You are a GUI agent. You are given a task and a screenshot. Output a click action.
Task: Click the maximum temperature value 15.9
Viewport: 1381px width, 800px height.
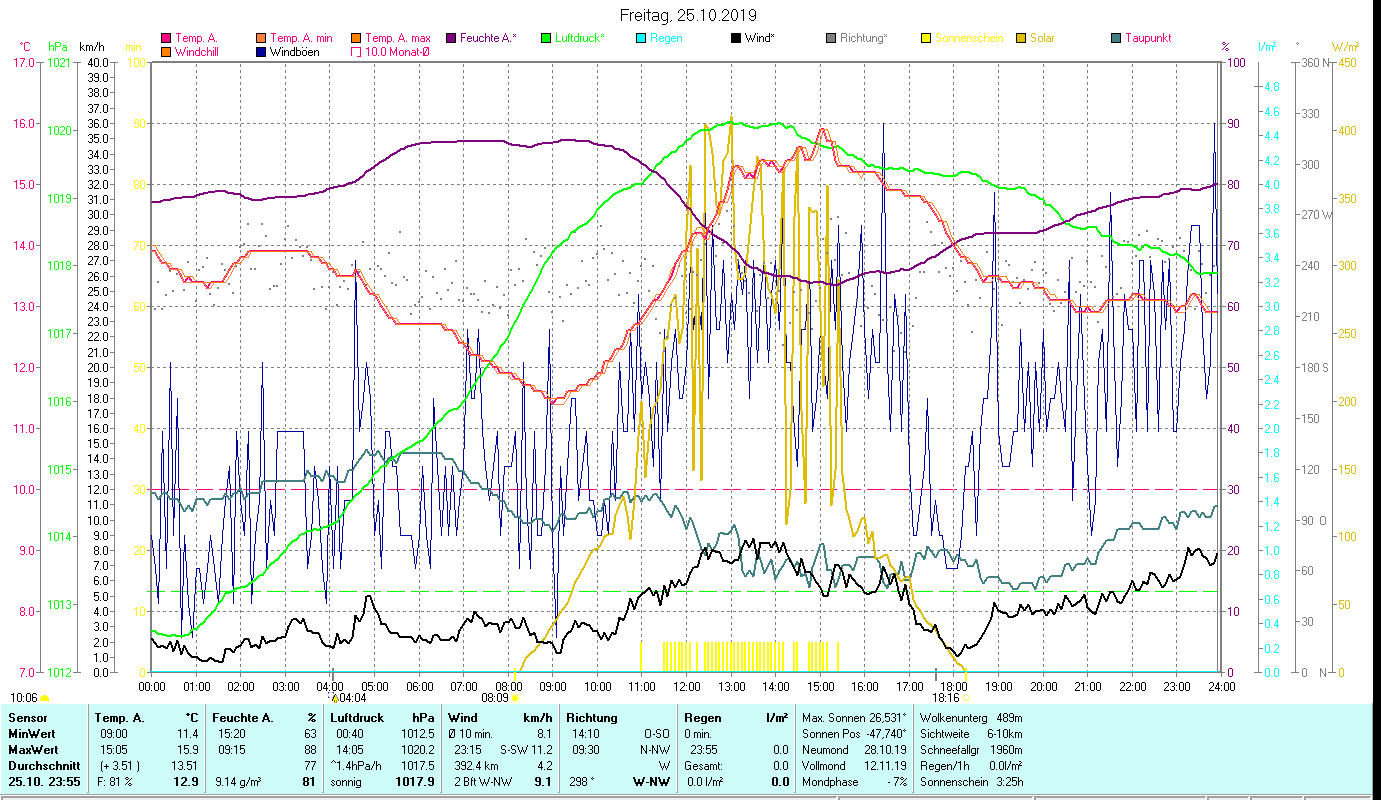click(188, 749)
